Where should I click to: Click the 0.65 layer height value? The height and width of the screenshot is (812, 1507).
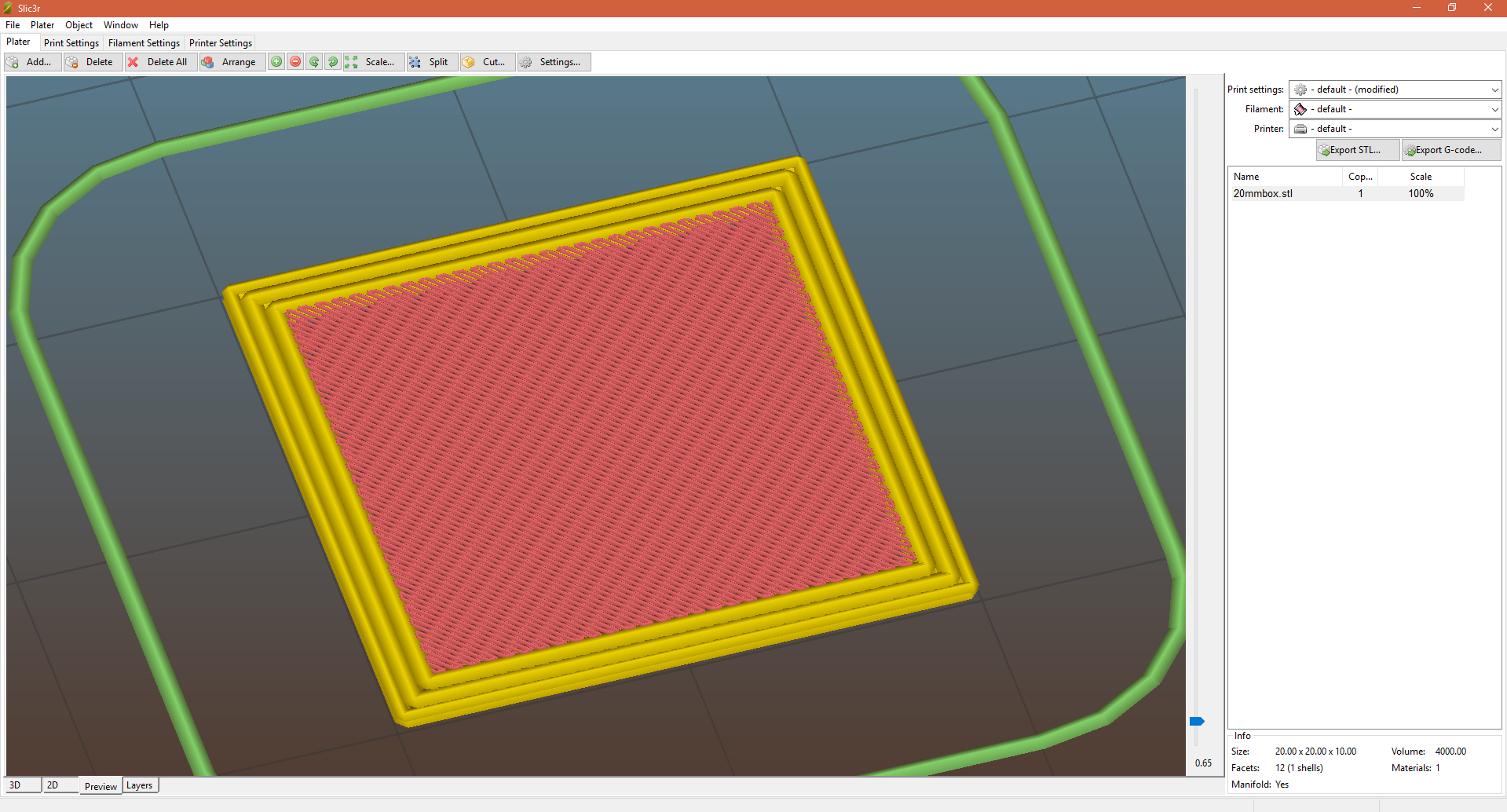point(1203,763)
